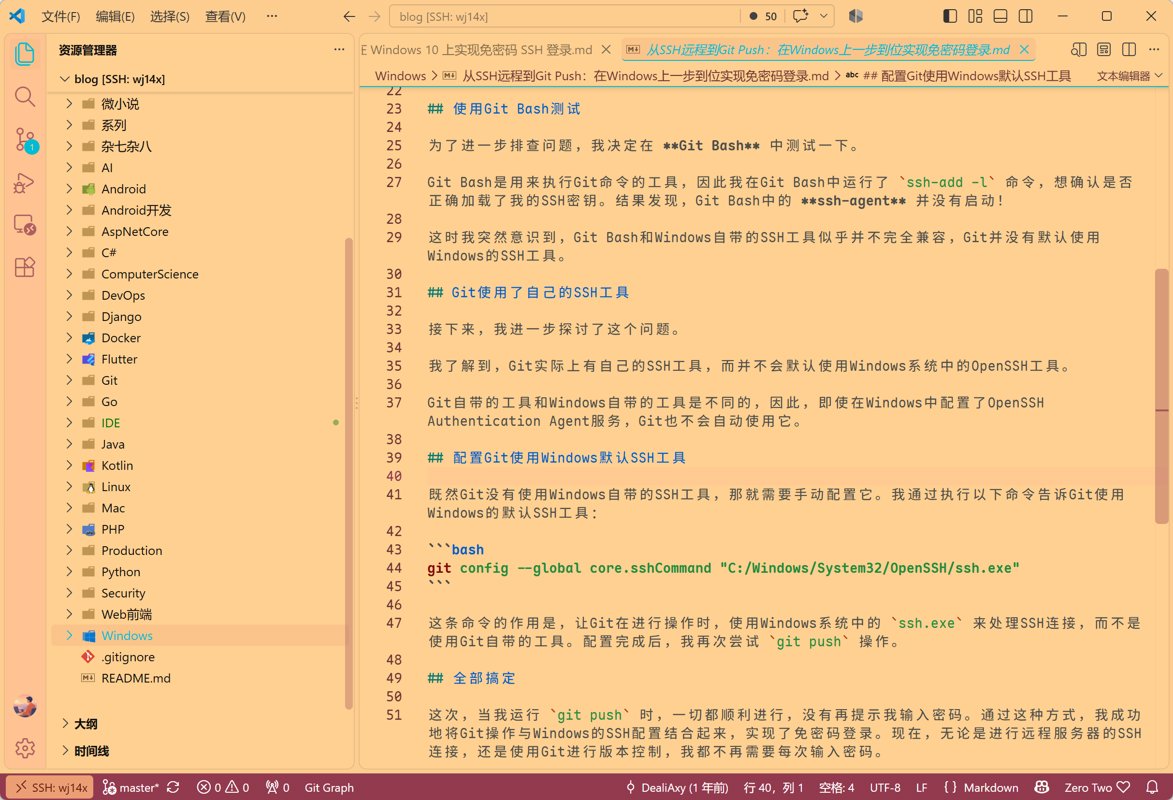1173x800 pixels.
Task: Click the master* branch indicator
Action: click(131, 787)
